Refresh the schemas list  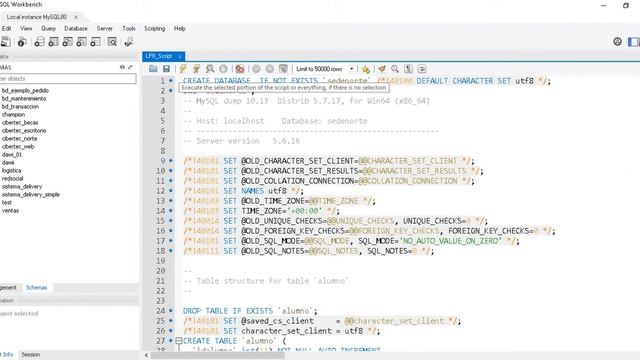pos(122,67)
